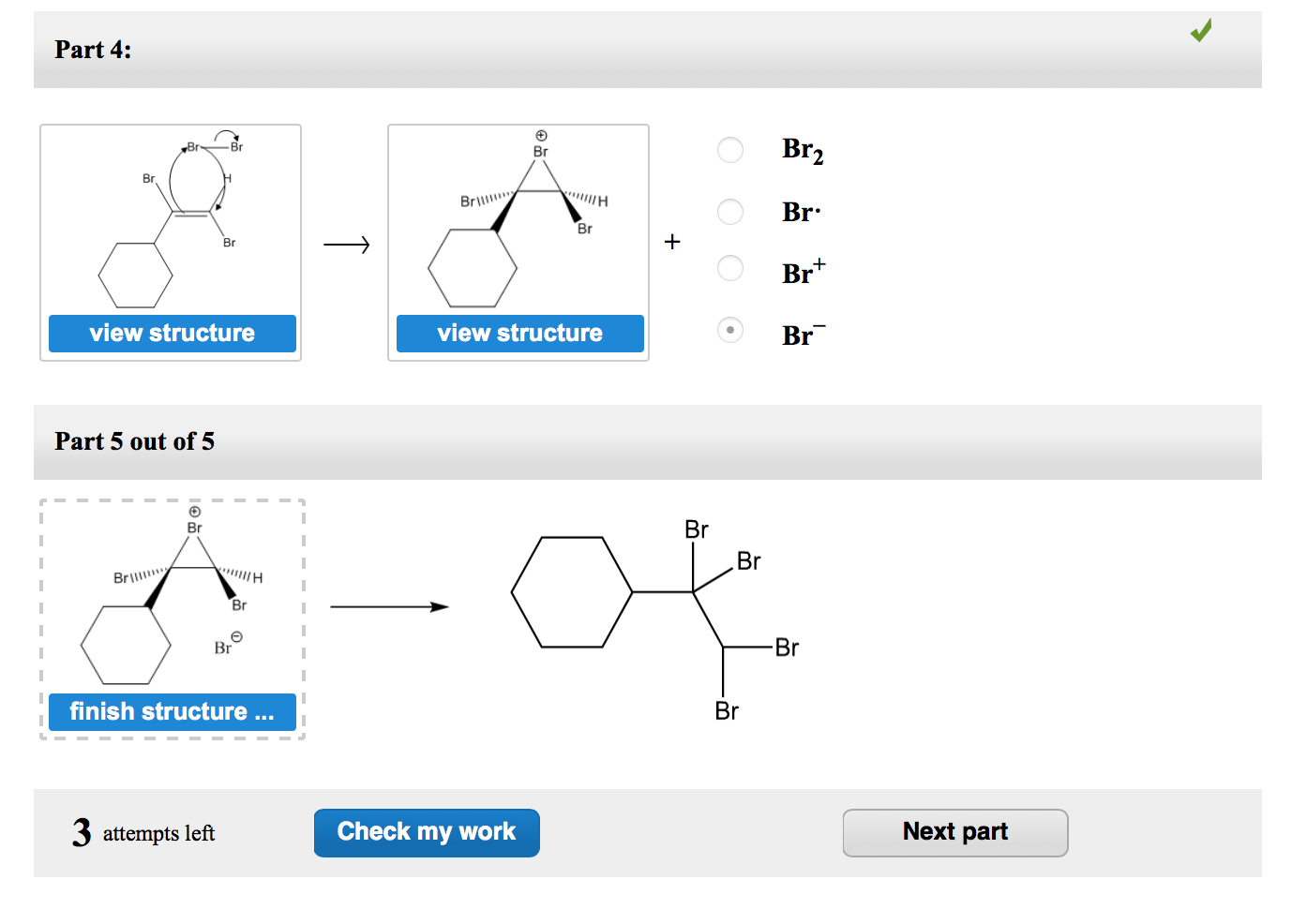The height and width of the screenshot is (924, 1292).
Task: Click the Part 5 out of 5 header
Action: [135, 441]
